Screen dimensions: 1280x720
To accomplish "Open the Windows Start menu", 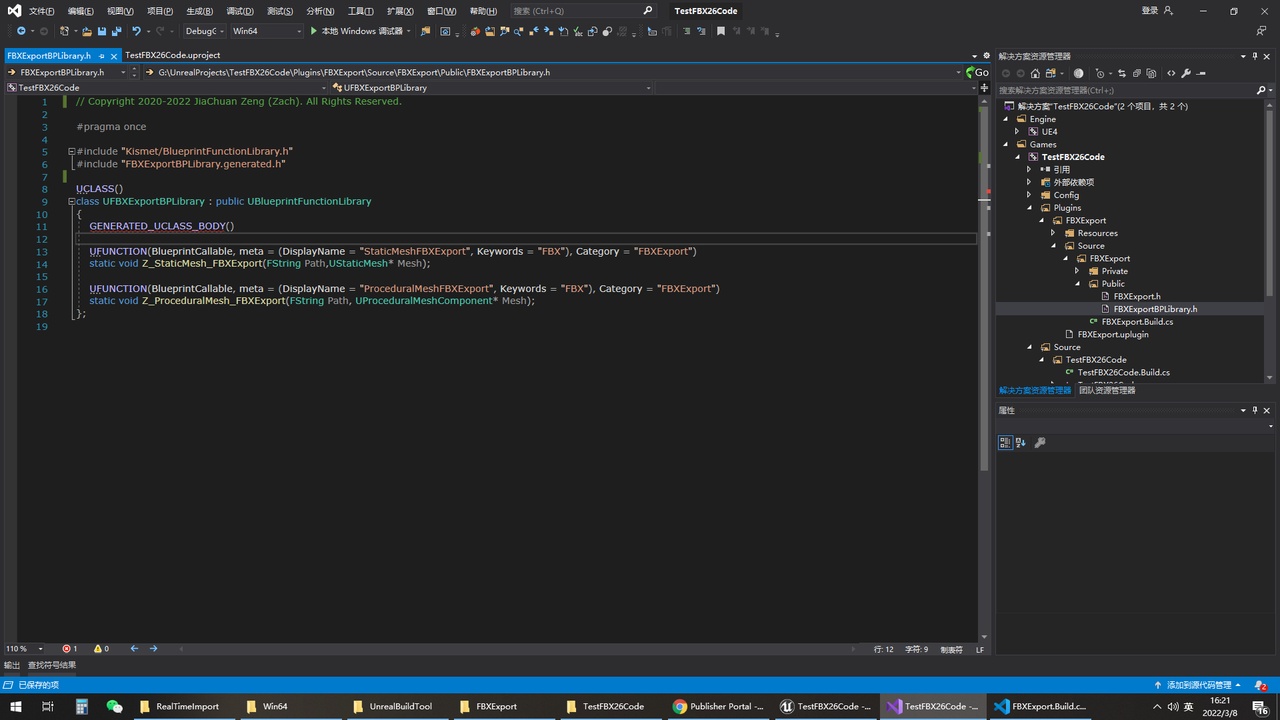I will [16, 706].
